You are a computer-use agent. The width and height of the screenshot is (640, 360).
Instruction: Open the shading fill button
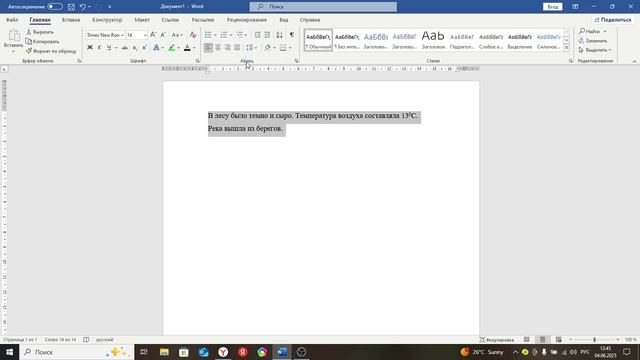point(267,48)
